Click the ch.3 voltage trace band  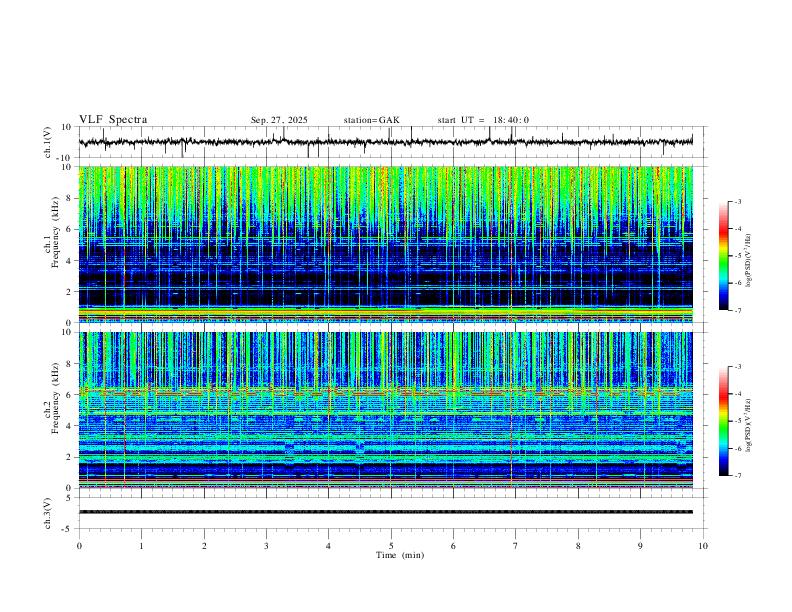[x=386, y=512]
